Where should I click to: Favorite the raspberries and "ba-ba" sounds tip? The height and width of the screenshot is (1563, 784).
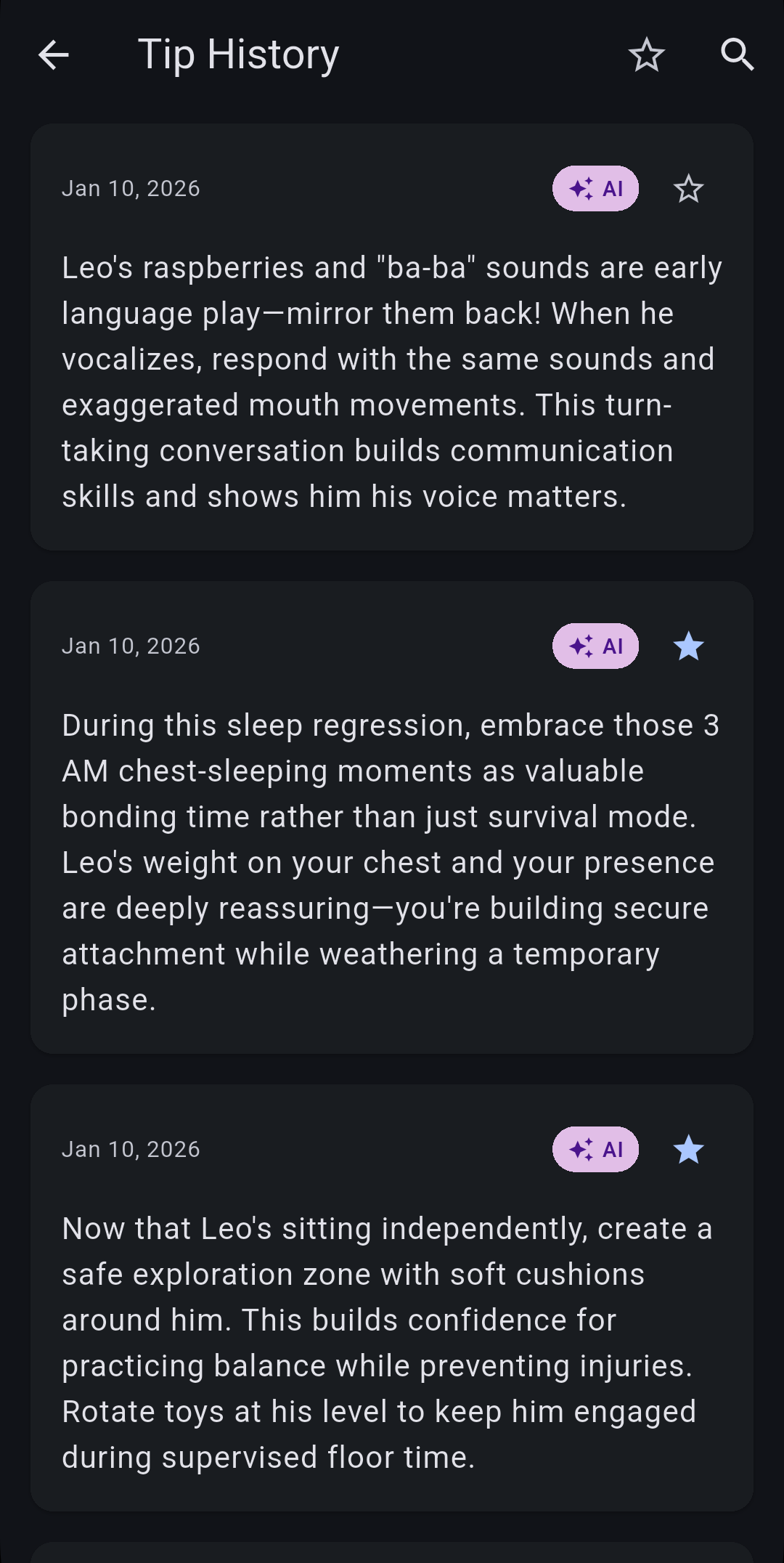click(688, 190)
